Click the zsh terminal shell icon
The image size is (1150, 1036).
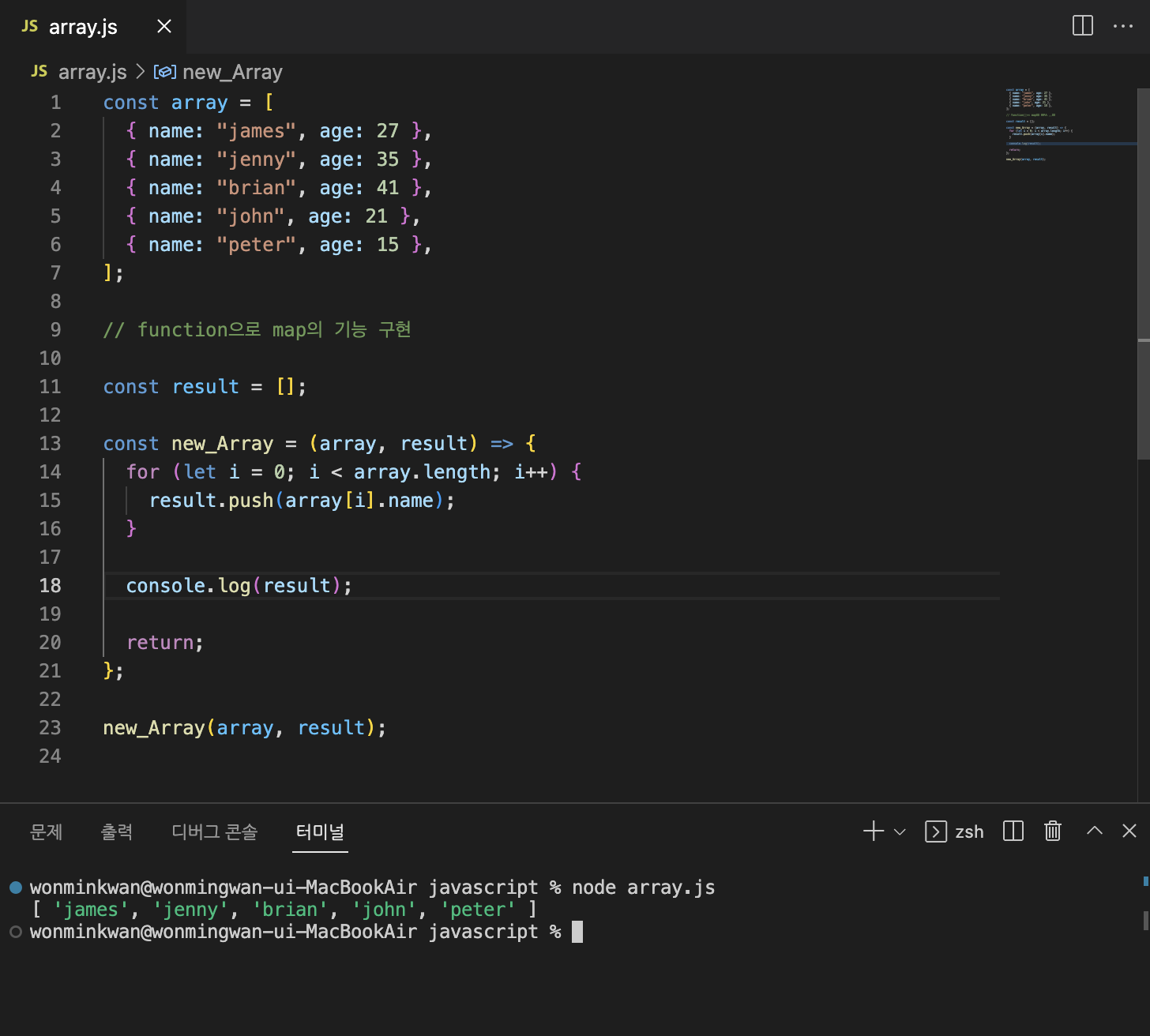936,831
